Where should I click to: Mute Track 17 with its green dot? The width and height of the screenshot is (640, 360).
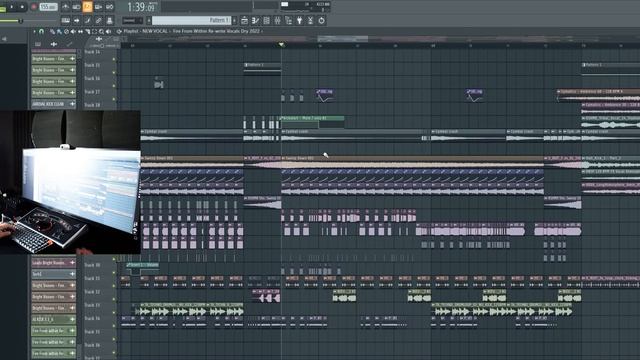(114, 99)
